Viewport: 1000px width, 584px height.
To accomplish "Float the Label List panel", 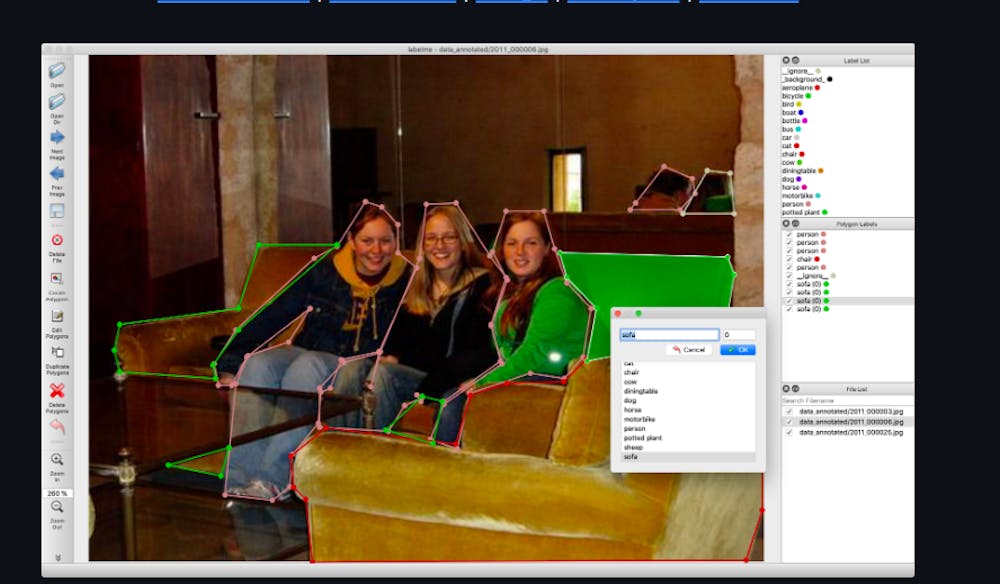I will pyautogui.click(x=795, y=61).
